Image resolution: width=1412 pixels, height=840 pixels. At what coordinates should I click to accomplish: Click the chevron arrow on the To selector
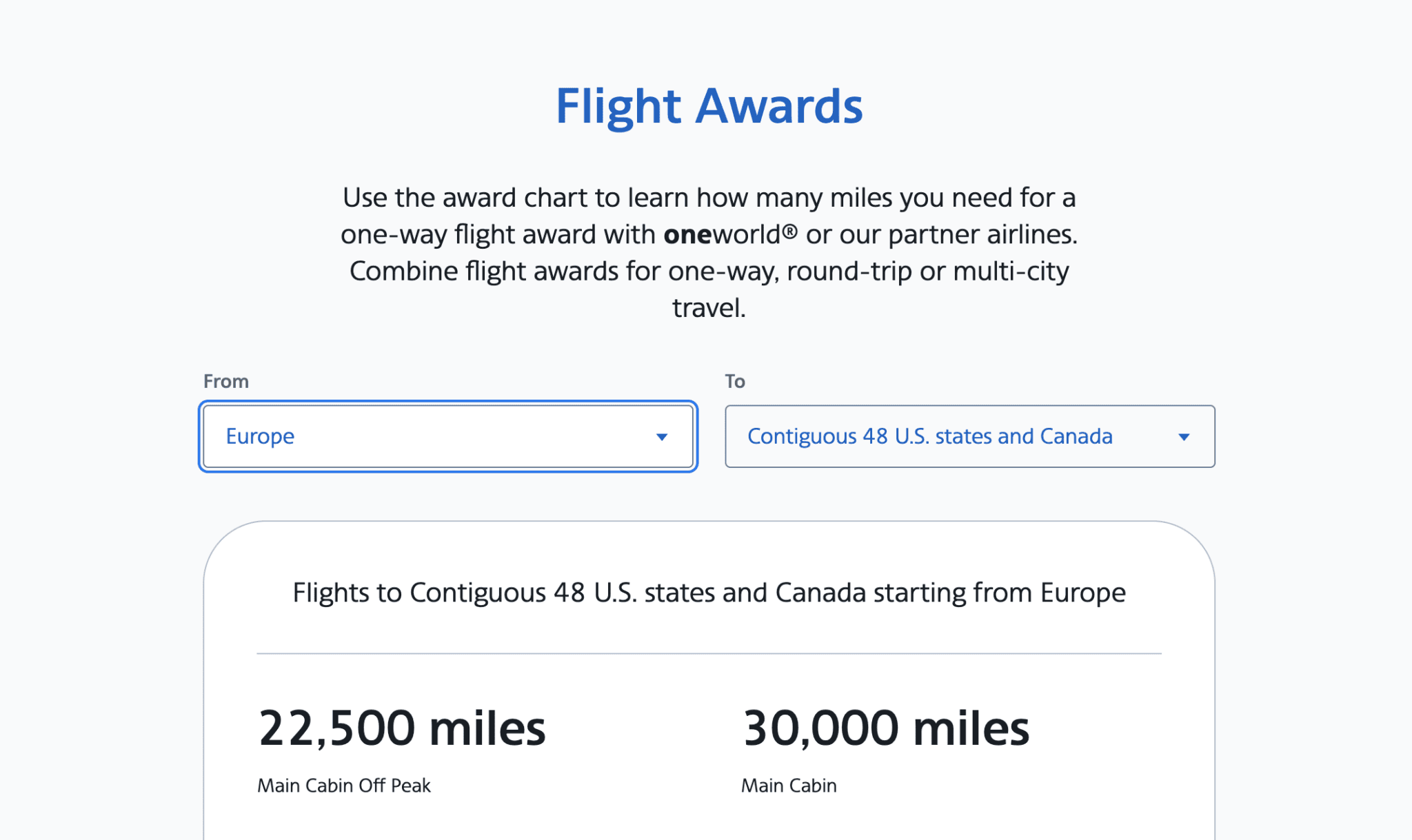[x=1183, y=436]
